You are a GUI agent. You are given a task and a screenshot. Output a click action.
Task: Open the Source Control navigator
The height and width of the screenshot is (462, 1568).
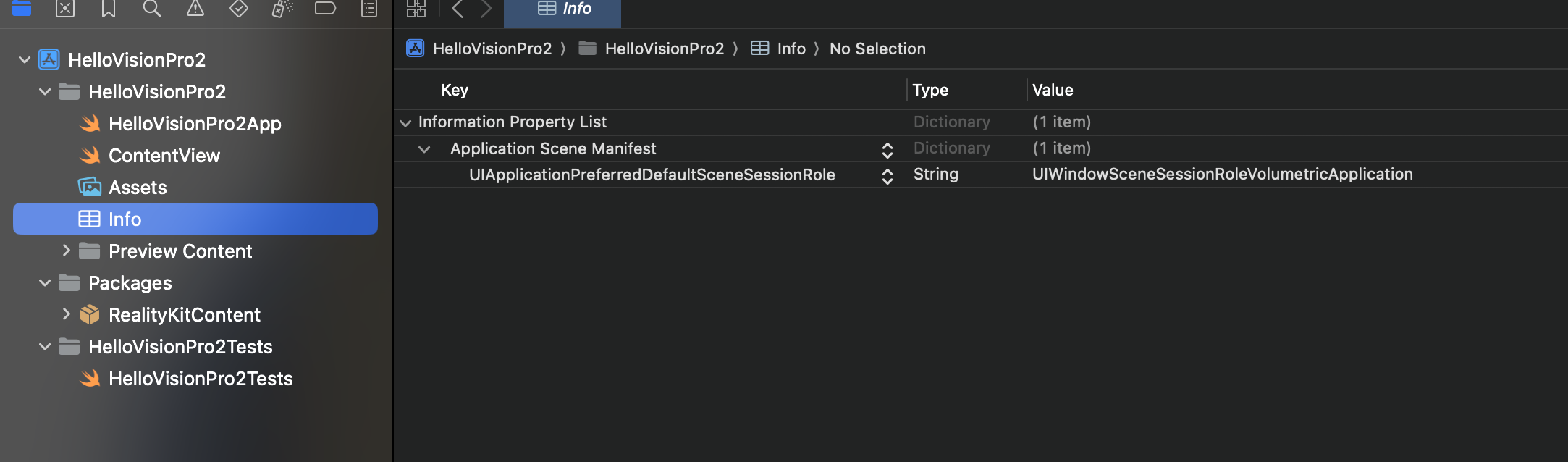pyautogui.click(x=65, y=9)
